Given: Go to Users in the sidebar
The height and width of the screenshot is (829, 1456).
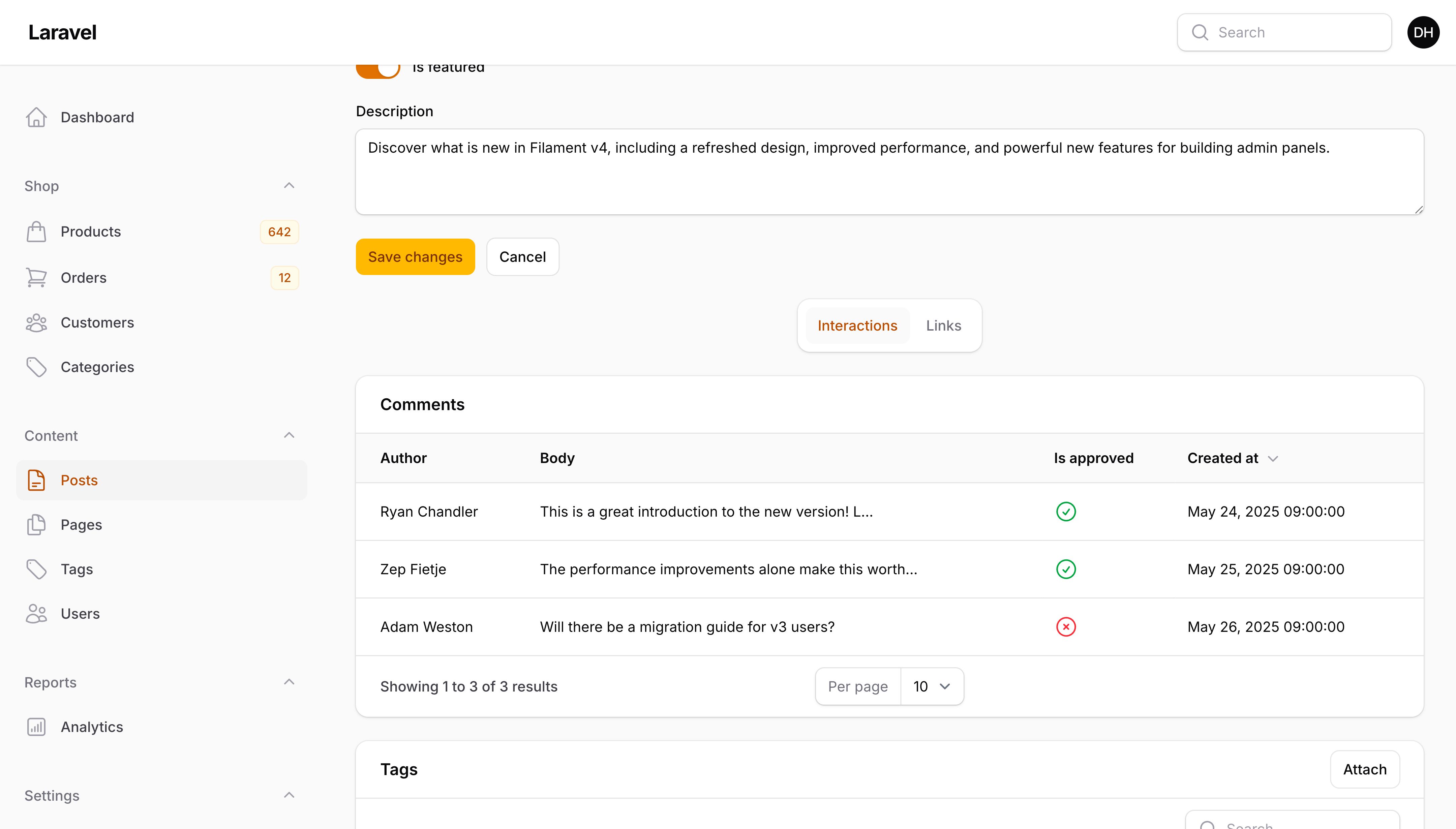Looking at the screenshot, I should (x=162, y=613).
